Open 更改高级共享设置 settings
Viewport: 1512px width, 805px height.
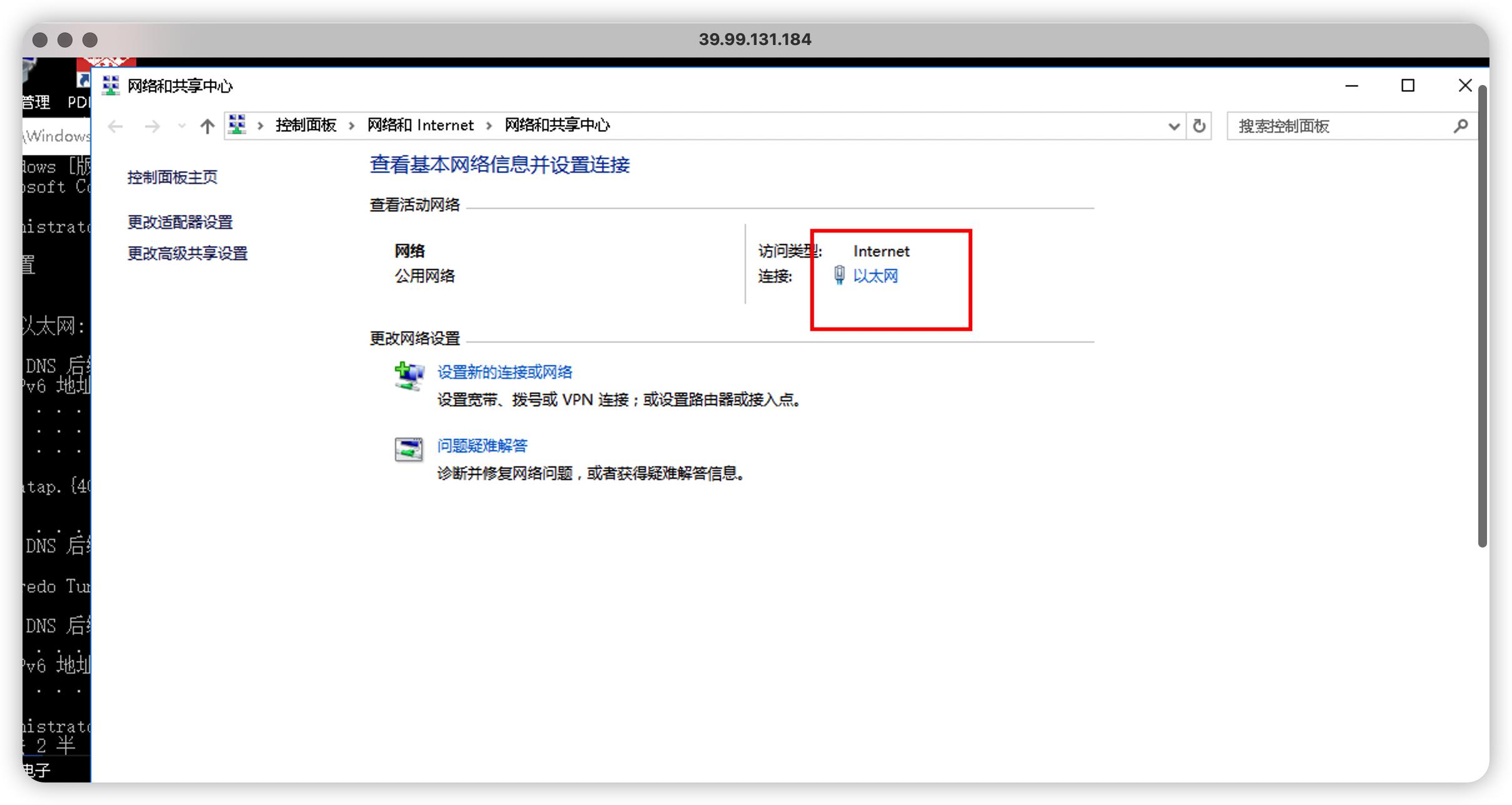(187, 254)
